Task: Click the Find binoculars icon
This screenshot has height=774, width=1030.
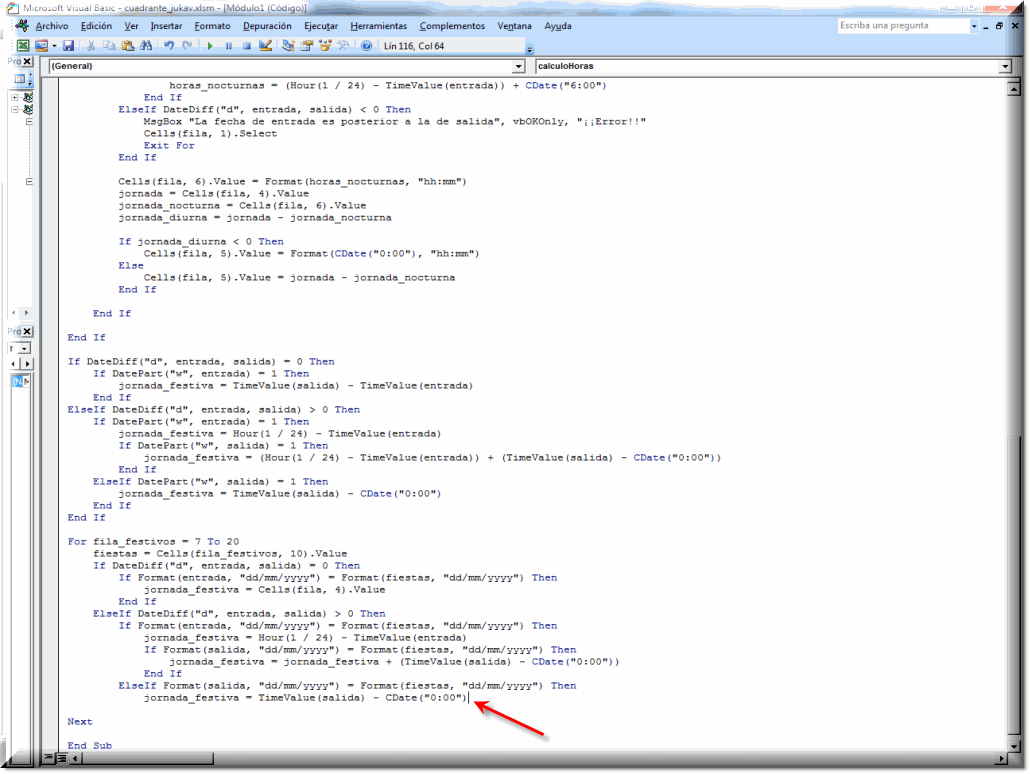Action: tap(146, 46)
